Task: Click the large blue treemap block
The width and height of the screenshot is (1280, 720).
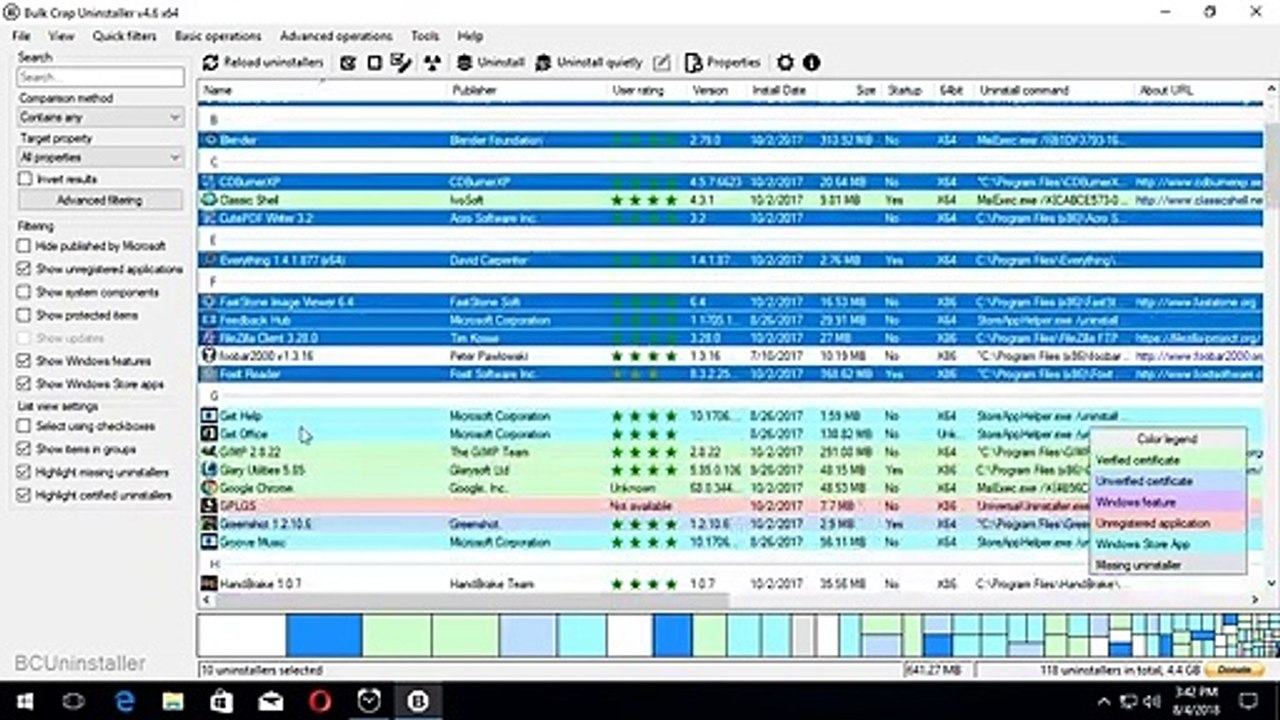Action: pos(324,636)
